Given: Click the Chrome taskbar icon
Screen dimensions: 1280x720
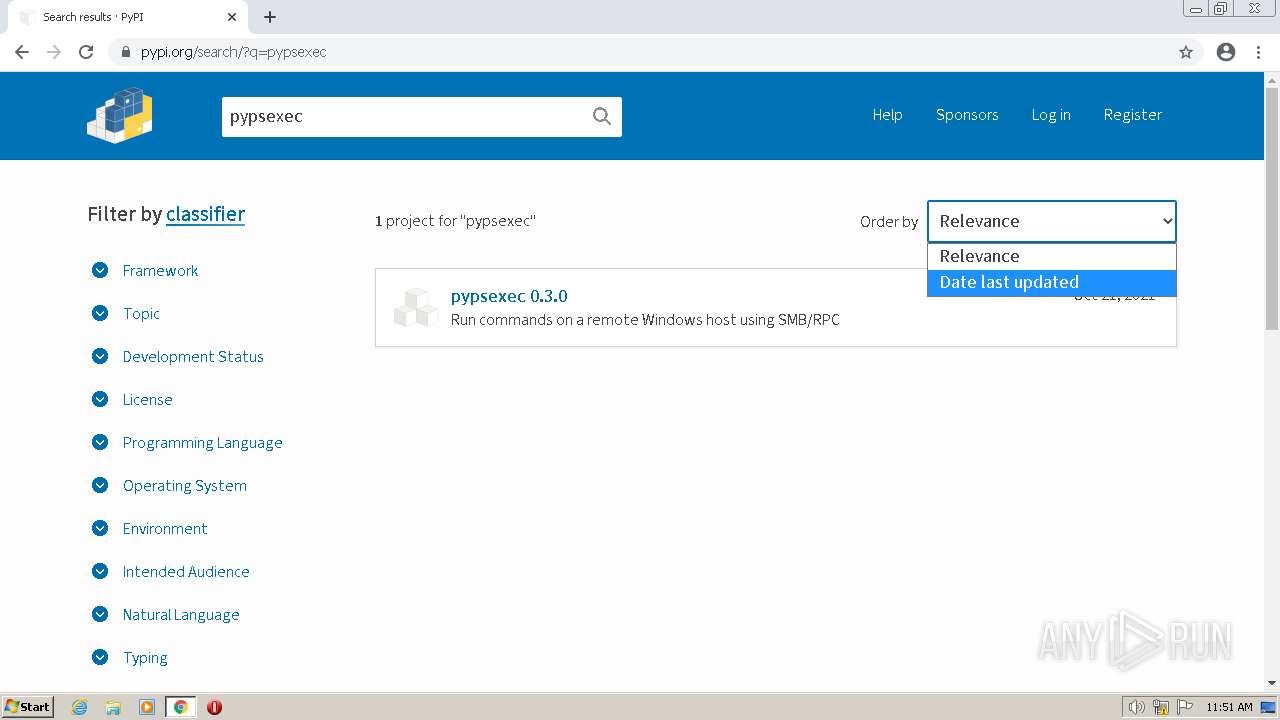Looking at the screenshot, I should [x=180, y=707].
